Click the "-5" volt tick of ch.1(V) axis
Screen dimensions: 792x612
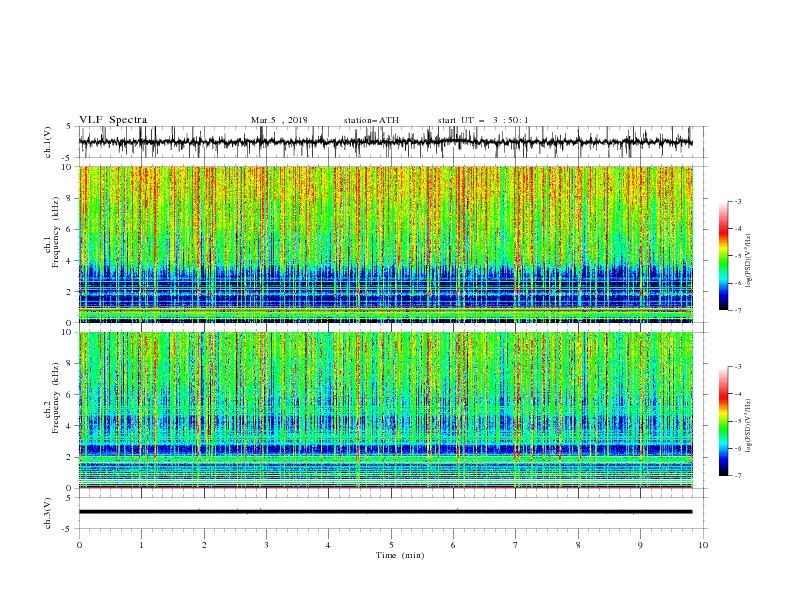click(67, 158)
